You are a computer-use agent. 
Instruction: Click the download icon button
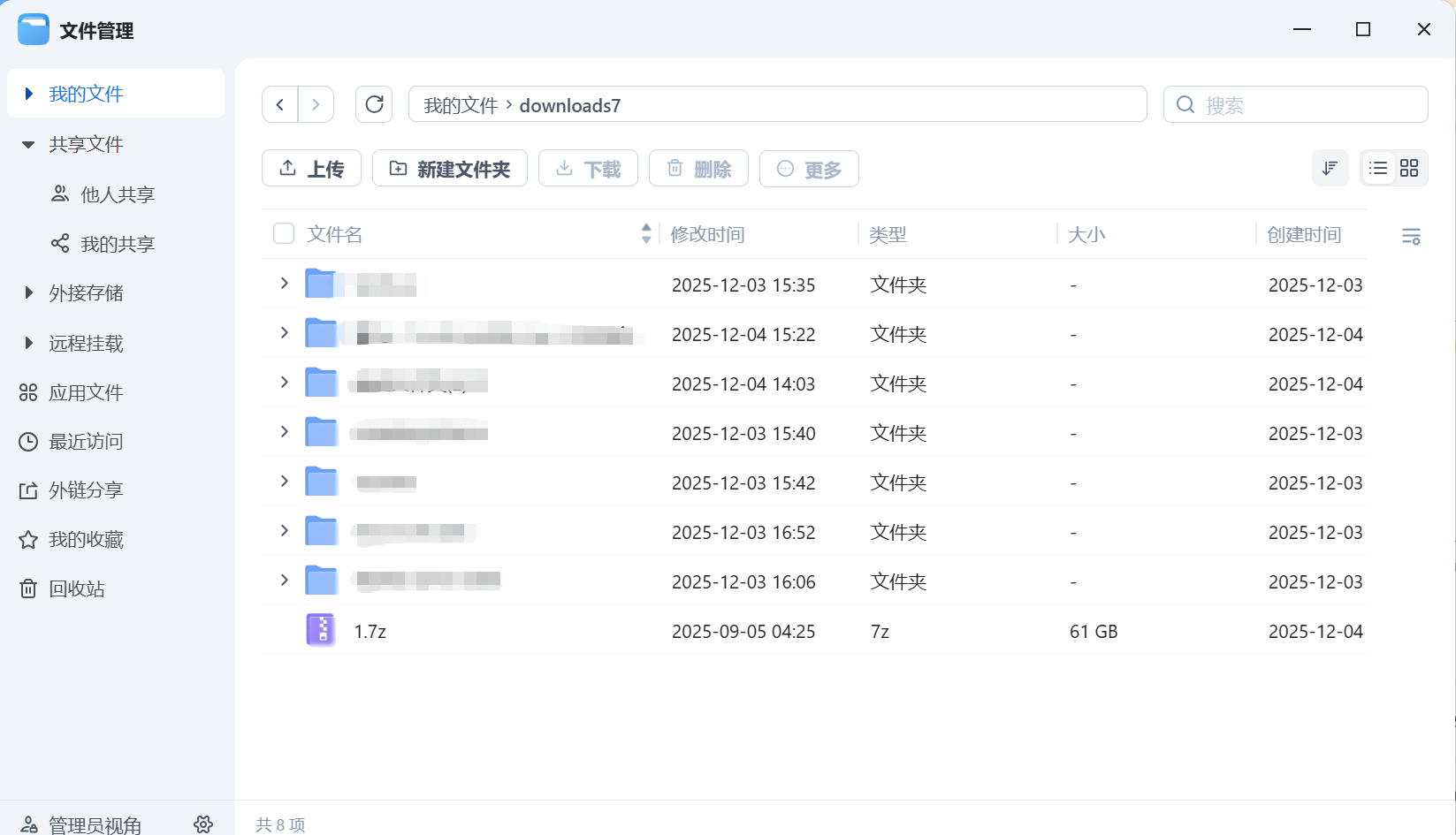pyautogui.click(x=564, y=168)
